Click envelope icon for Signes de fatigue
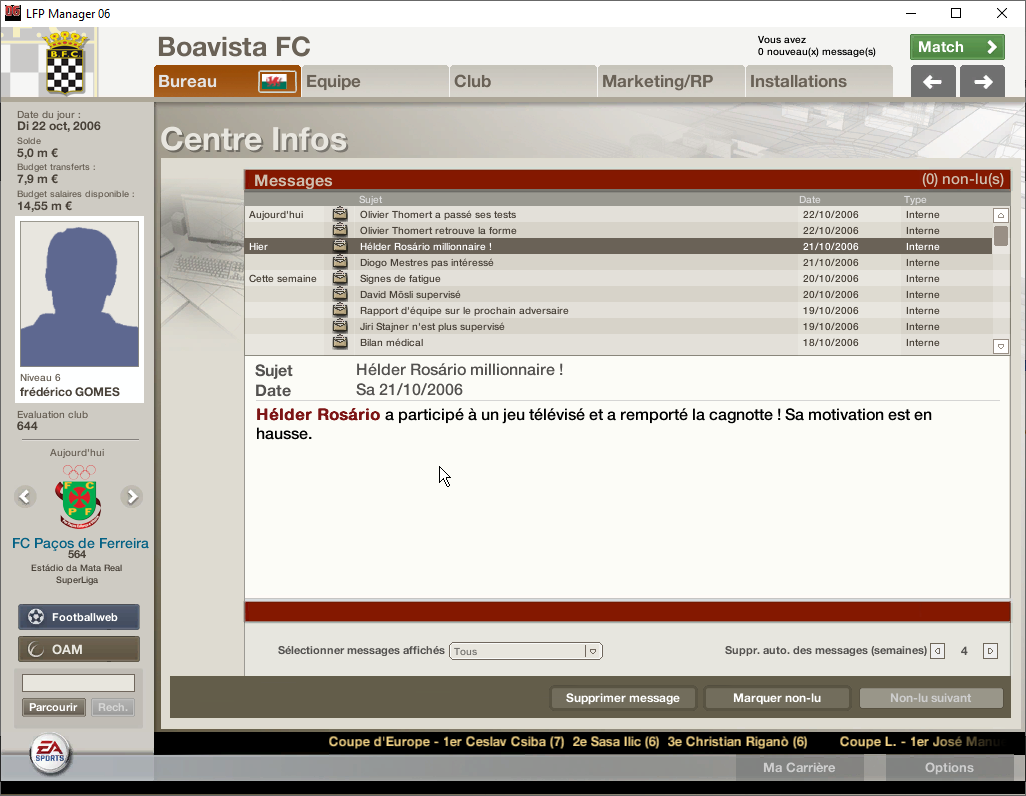 pyautogui.click(x=340, y=278)
